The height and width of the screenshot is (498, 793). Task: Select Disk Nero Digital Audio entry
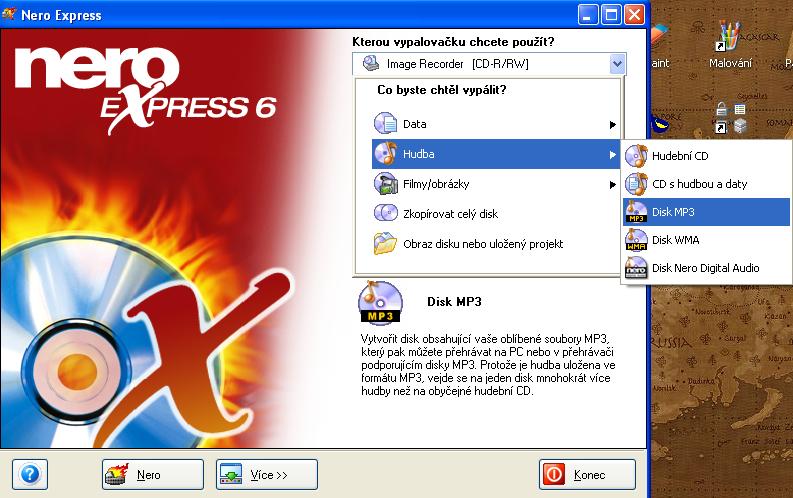(x=706, y=267)
